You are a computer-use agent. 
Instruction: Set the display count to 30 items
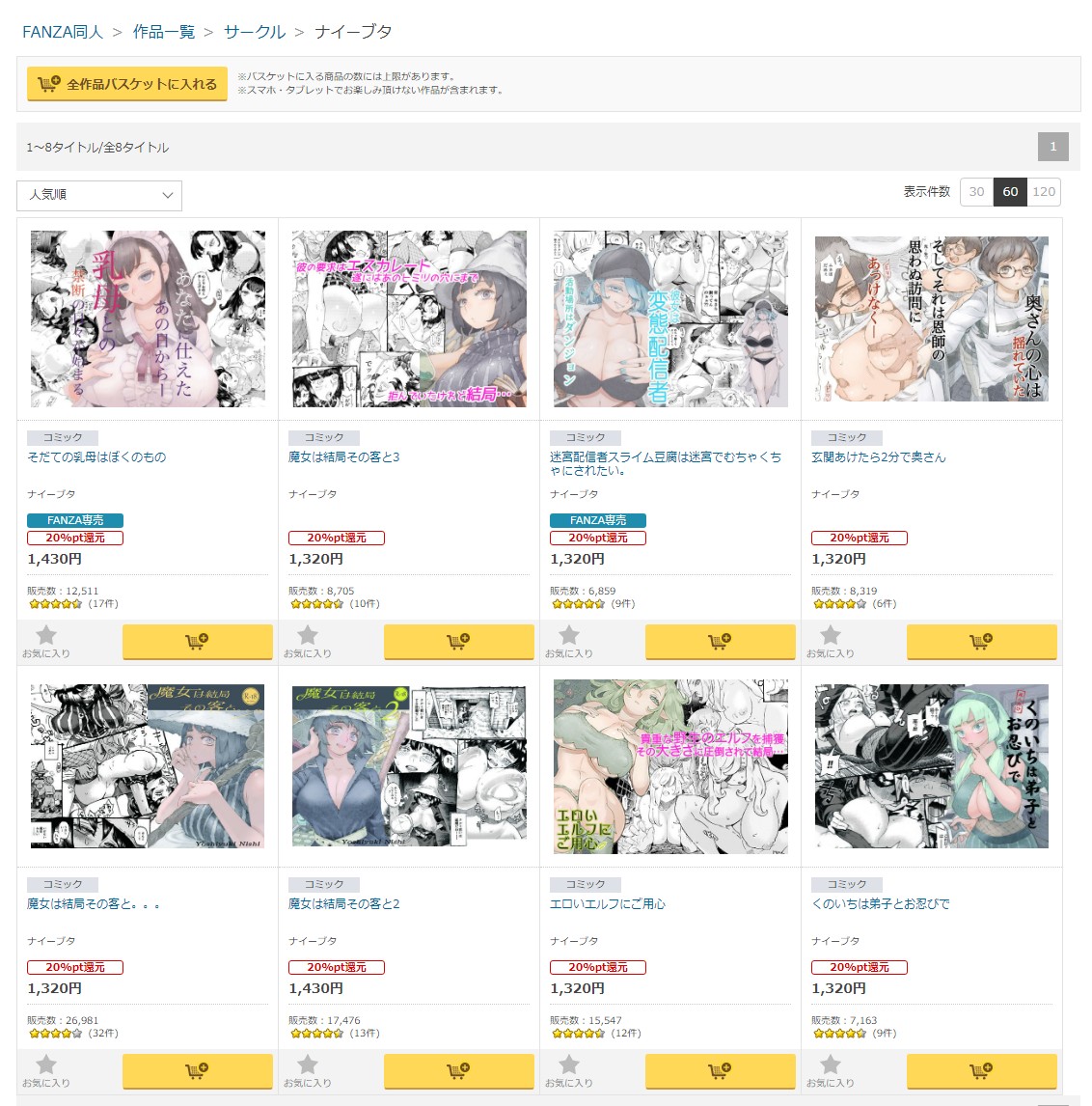click(976, 192)
